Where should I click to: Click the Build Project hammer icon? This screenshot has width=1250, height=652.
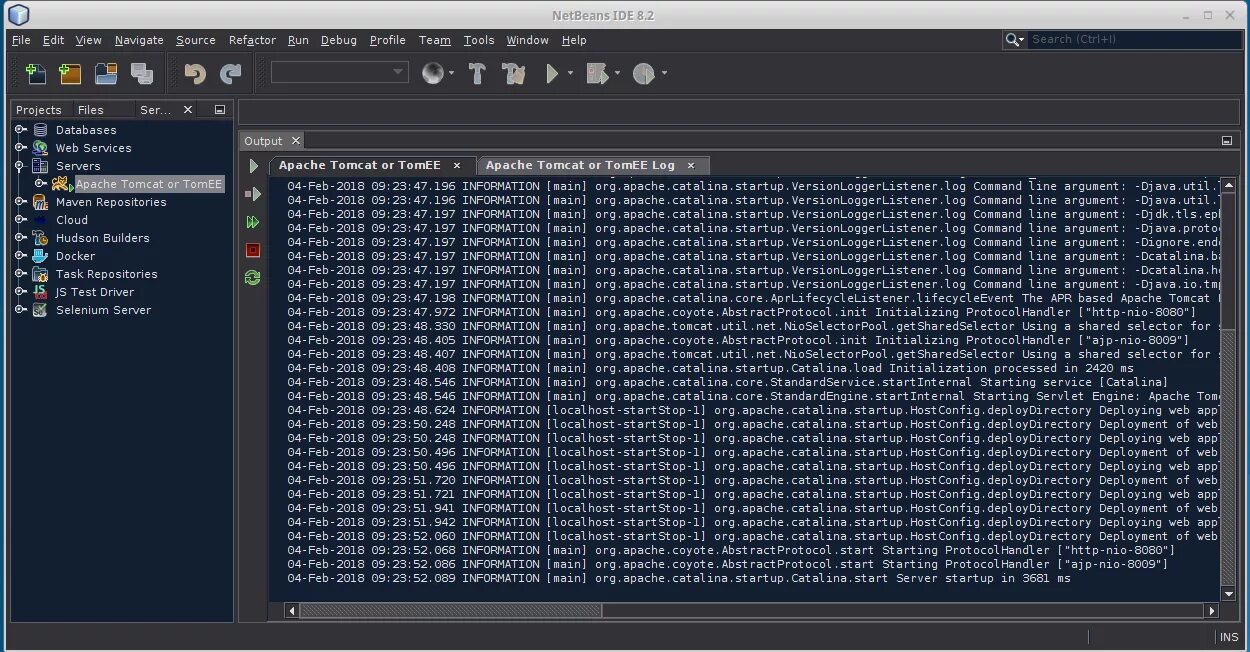tap(477, 73)
